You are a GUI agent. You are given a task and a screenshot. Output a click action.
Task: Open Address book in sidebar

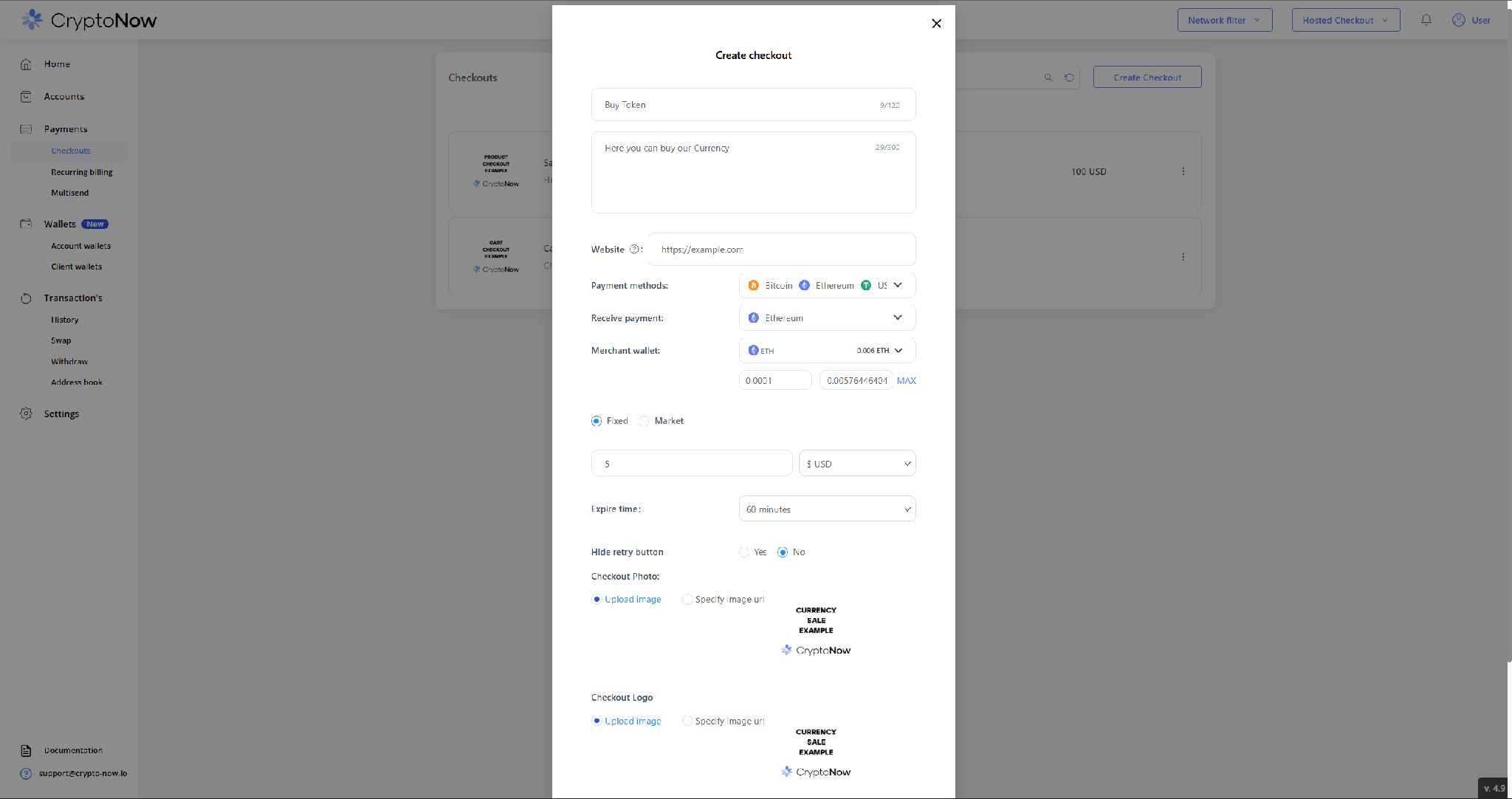click(77, 382)
